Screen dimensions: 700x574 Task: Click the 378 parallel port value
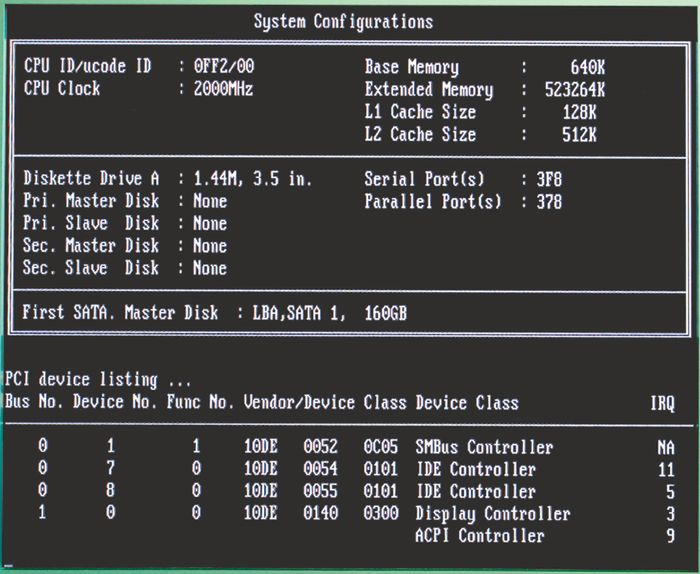click(549, 202)
